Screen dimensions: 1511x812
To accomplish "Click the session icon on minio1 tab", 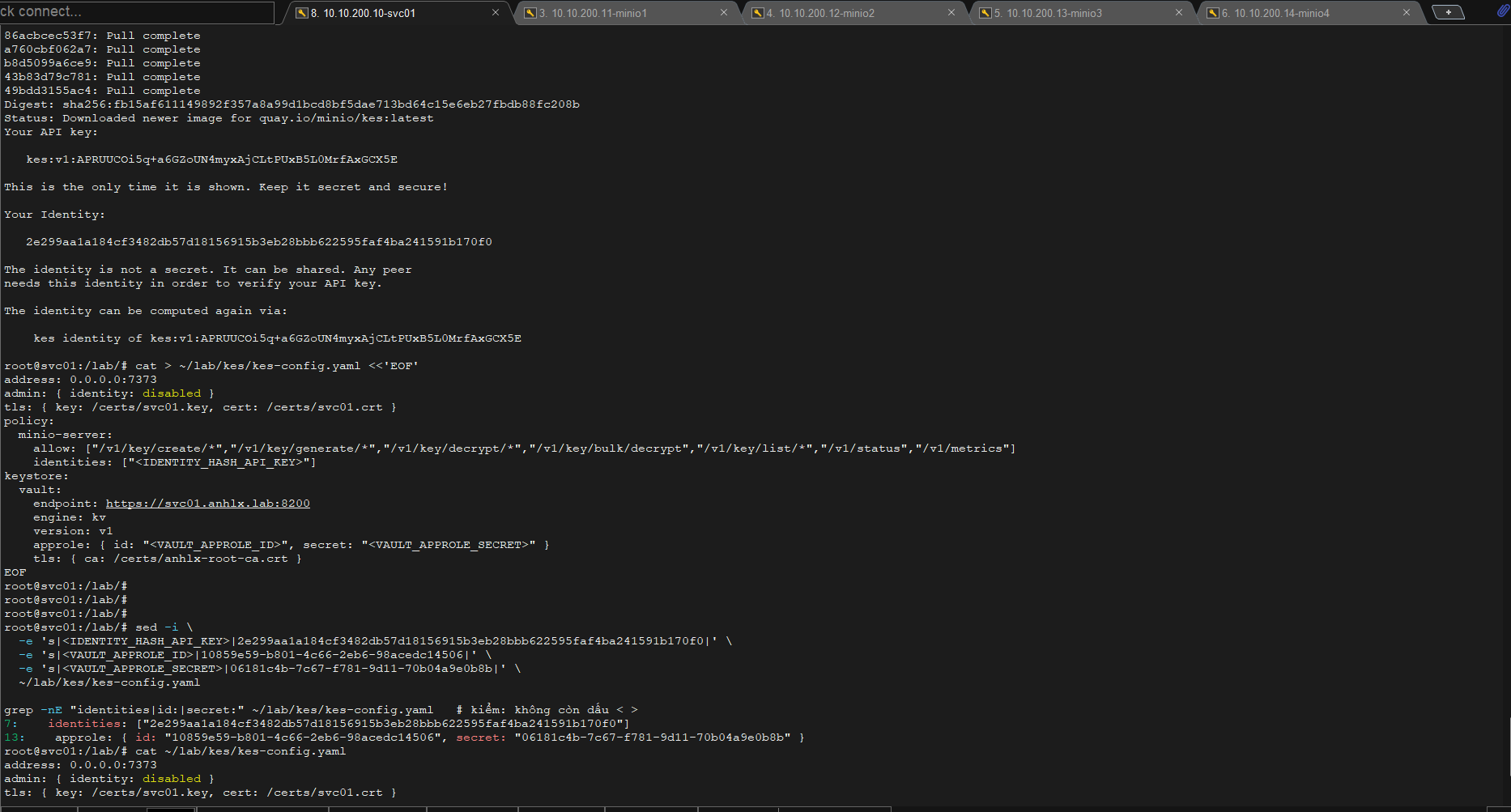I will [x=530, y=13].
